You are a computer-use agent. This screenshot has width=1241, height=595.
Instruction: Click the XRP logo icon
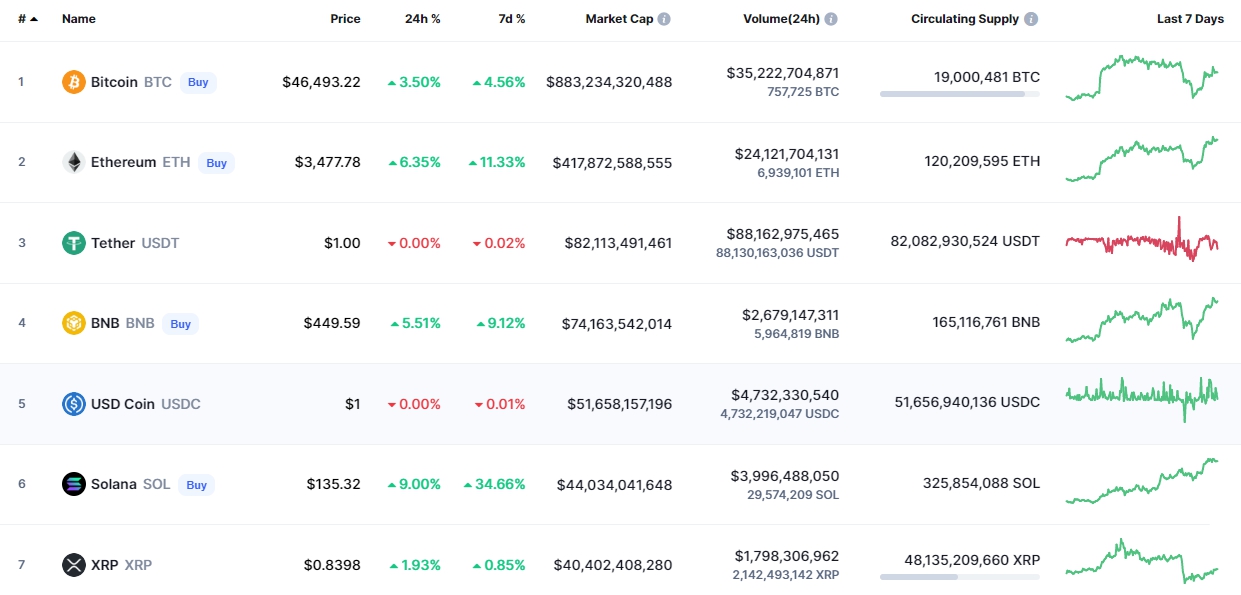click(x=74, y=565)
